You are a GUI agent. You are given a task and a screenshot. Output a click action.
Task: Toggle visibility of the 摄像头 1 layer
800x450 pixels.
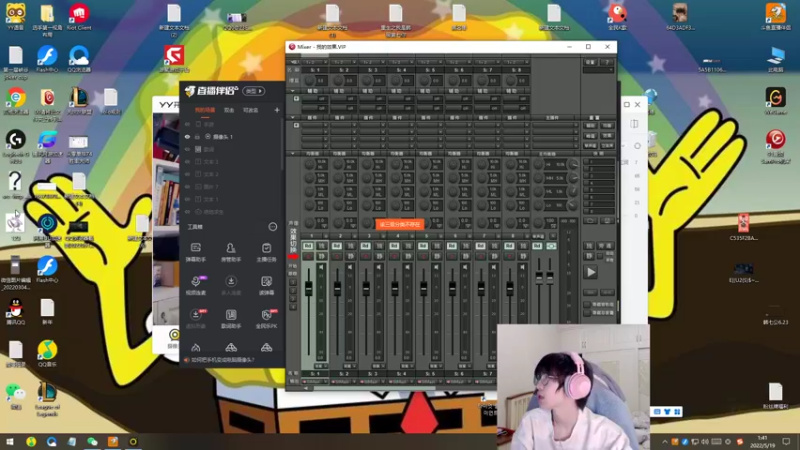187,137
